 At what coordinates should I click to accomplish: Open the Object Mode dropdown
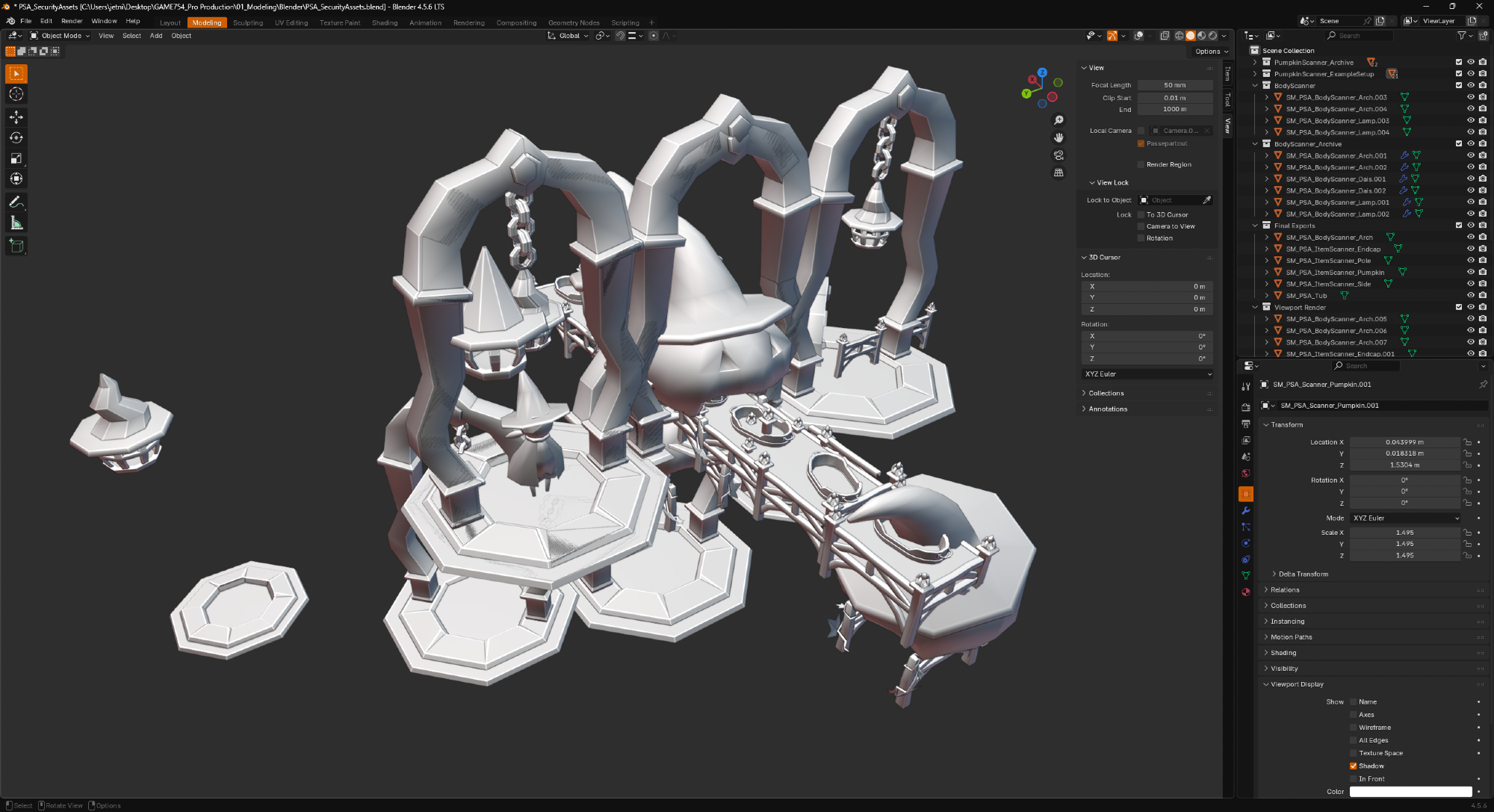pos(60,36)
